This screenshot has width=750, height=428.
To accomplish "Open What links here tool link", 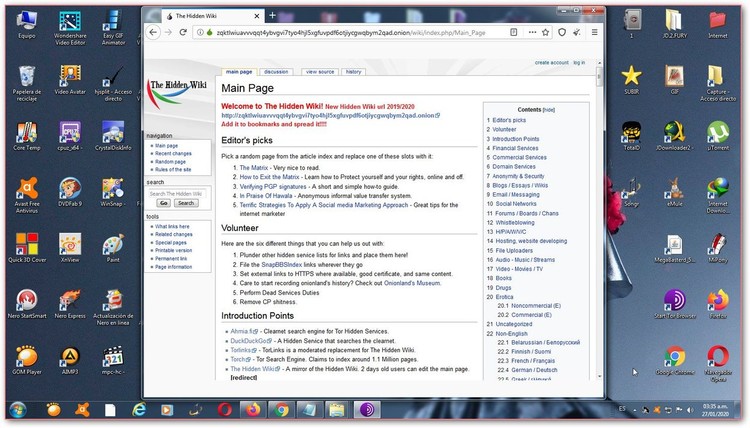I will (x=172, y=227).
